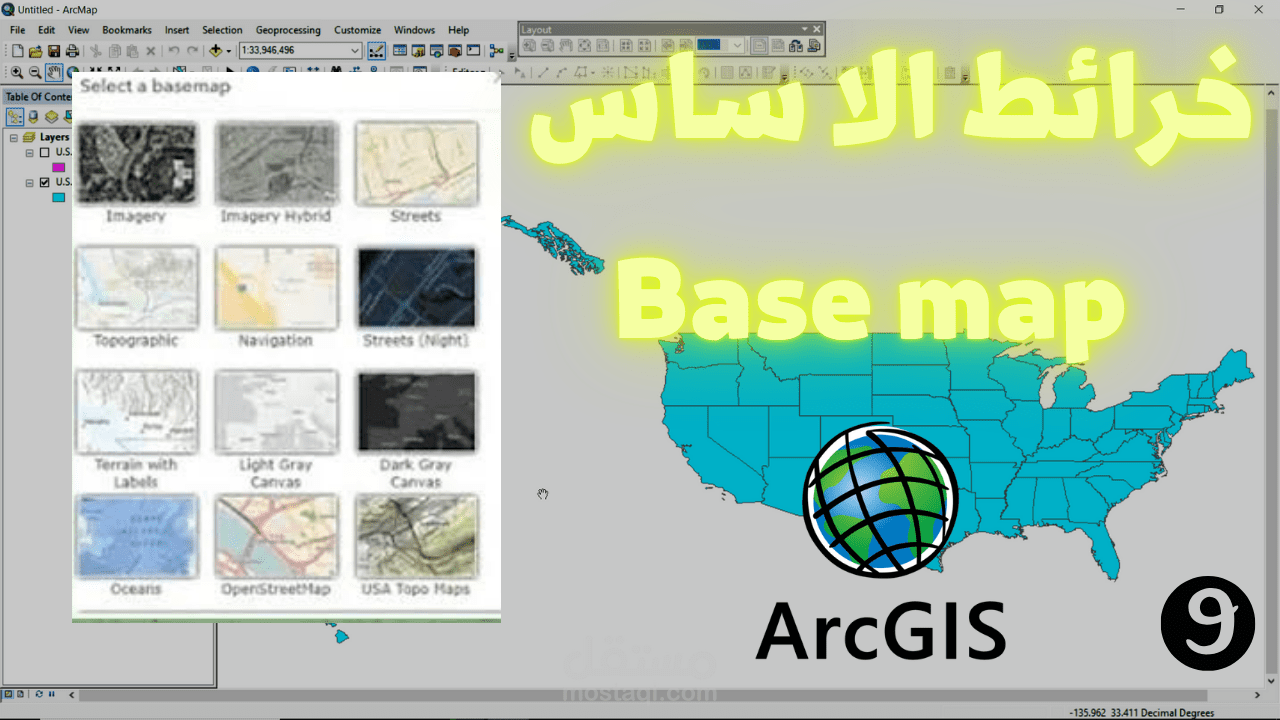Open the map scale 1:33,946,496 dropdown
The height and width of the screenshot is (720, 1280).
click(354, 51)
